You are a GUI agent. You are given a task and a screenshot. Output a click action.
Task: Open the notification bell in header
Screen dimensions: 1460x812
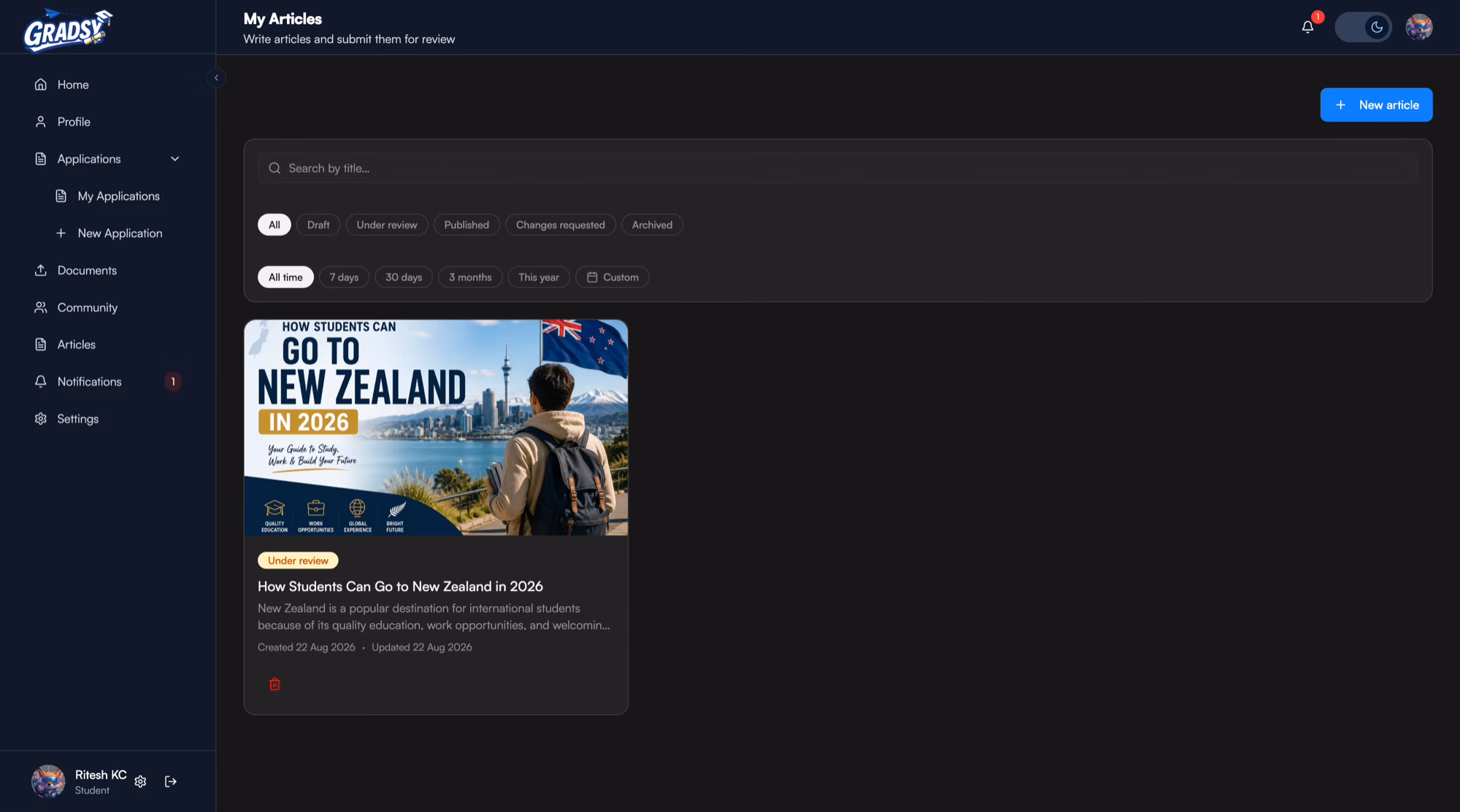(x=1307, y=27)
